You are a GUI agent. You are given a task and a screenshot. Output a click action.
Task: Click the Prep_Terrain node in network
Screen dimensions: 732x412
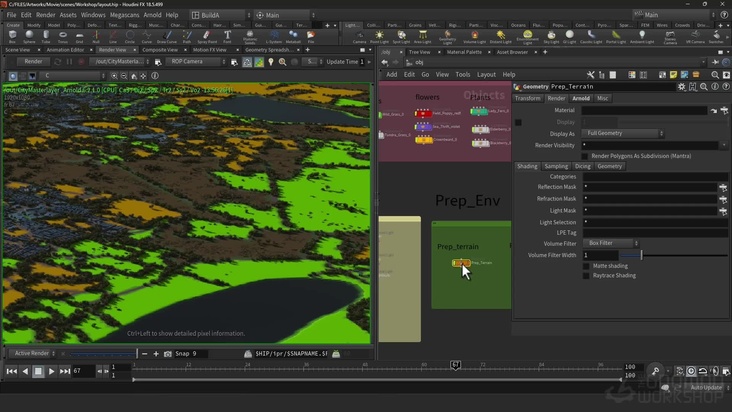pos(461,263)
